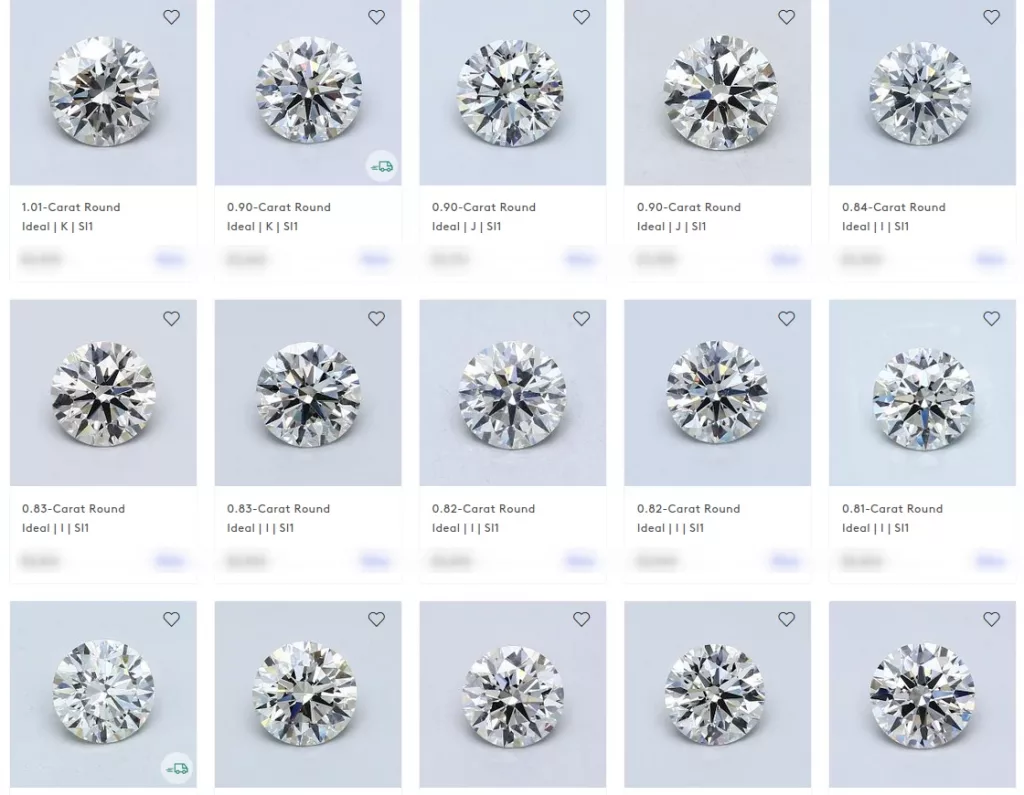The image size is (1024, 795).
Task: Click the fast-shipping truck icon on 0.90-Carat K diamond
Action: tap(382, 167)
